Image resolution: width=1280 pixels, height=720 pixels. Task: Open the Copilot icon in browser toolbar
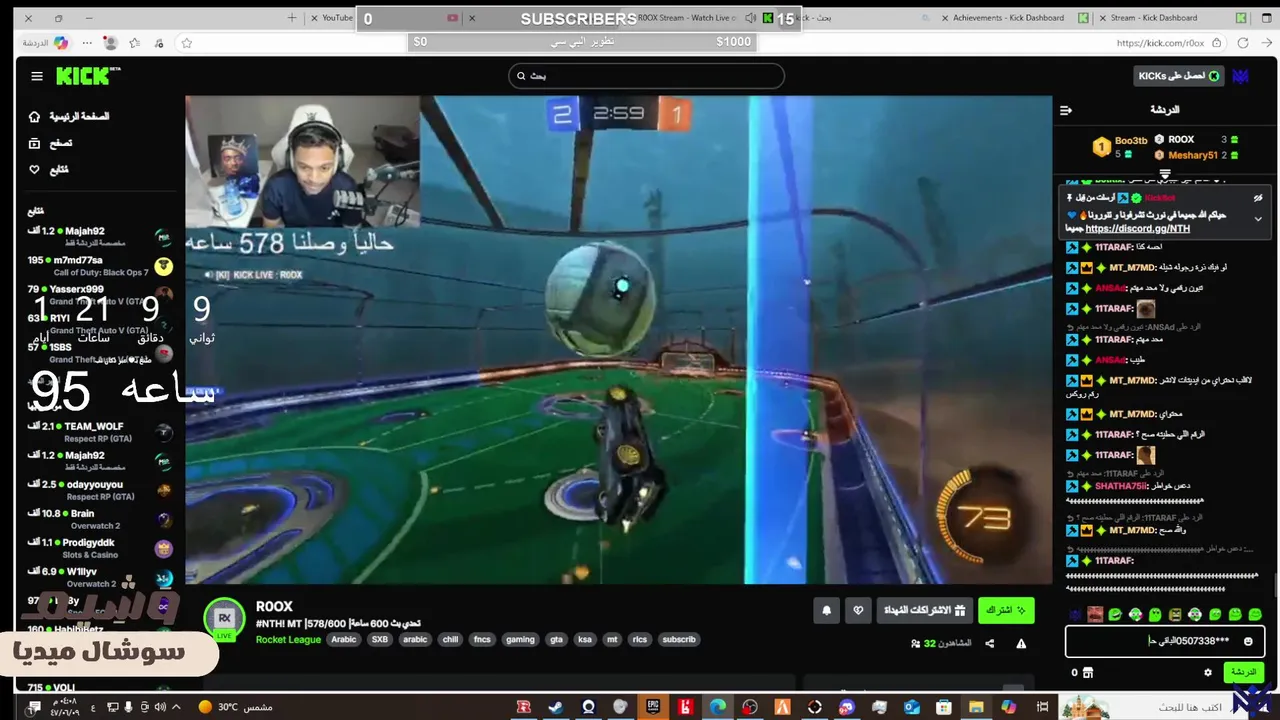61,43
